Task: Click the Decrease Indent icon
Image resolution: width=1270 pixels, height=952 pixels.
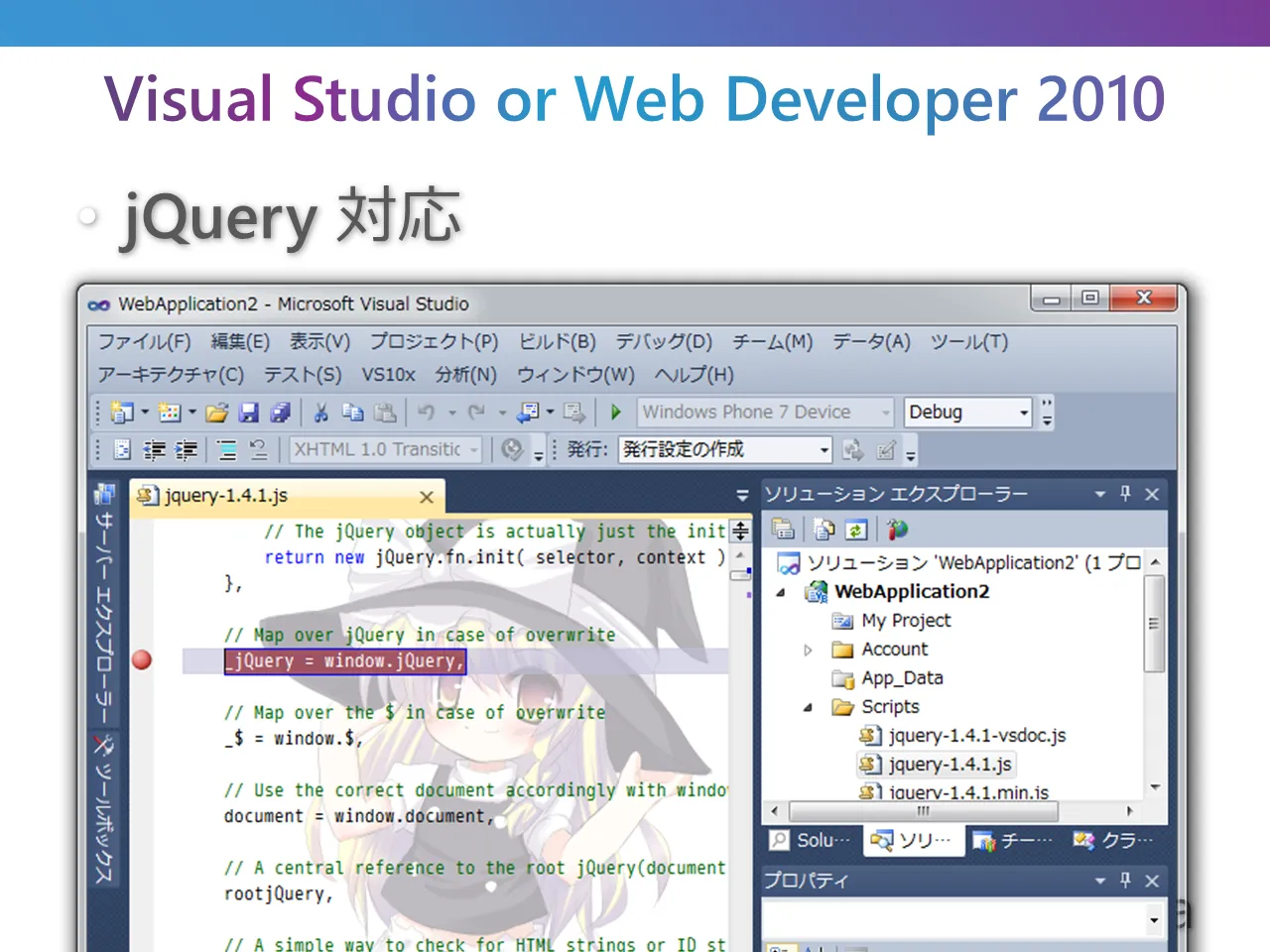Action: 155,450
